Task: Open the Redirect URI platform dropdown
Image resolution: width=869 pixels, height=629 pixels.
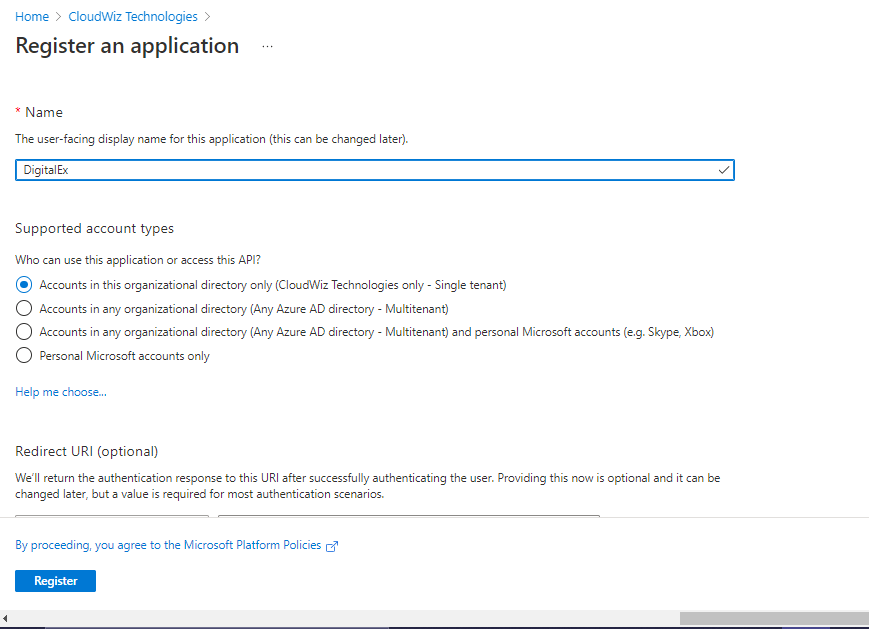Action: pos(112,516)
